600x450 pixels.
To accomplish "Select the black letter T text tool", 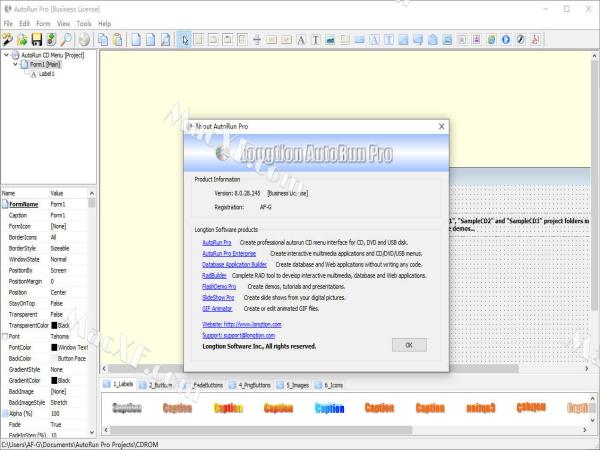I will [316, 39].
